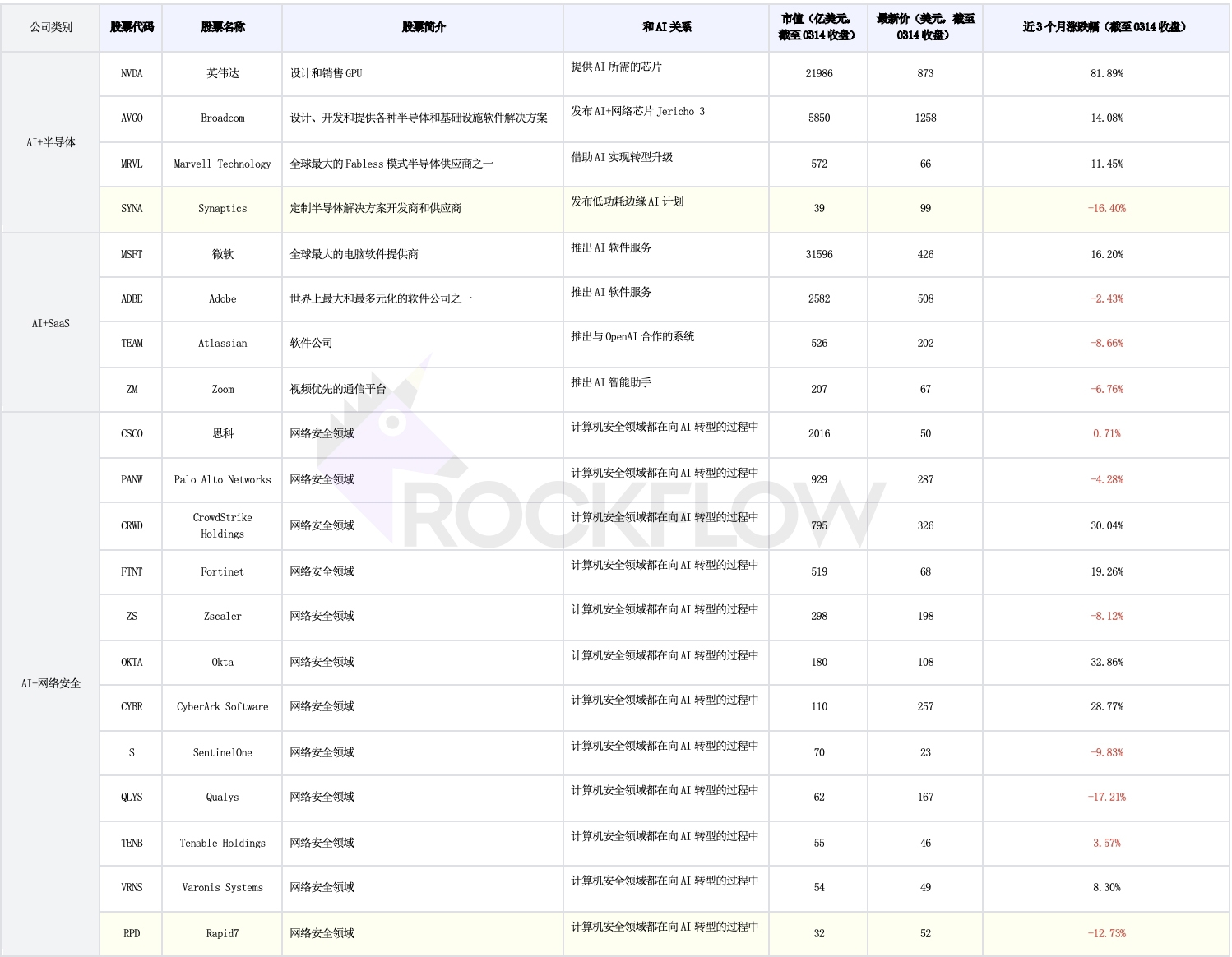Select Microsoft's market cap 31596
1232x957 pixels.
pyautogui.click(x=819, y=255)
